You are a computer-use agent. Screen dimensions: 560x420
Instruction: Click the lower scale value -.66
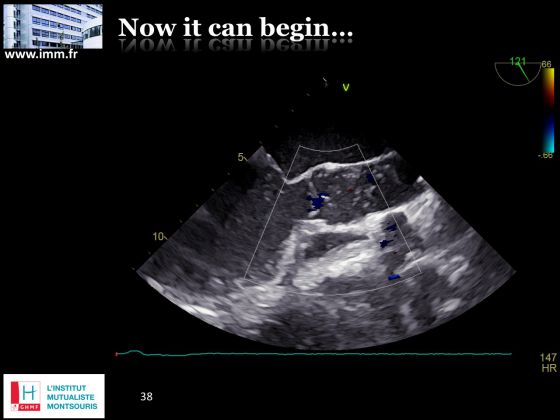click(x=545, y=155)
